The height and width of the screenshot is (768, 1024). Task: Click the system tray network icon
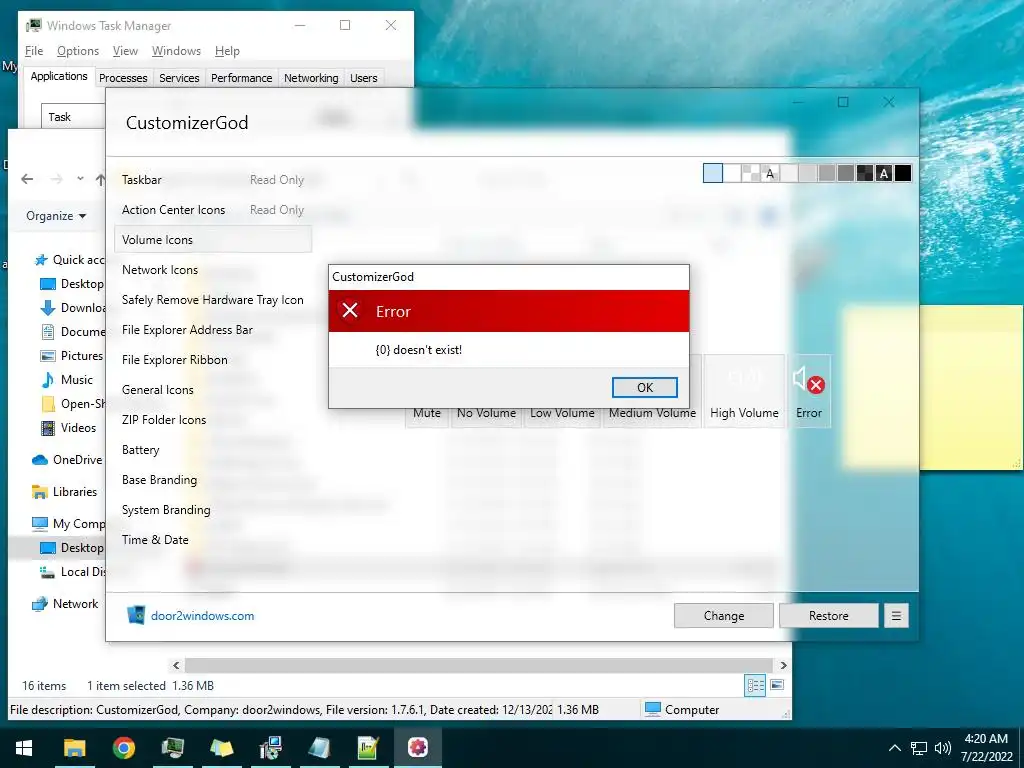click(x=919, y=748)
